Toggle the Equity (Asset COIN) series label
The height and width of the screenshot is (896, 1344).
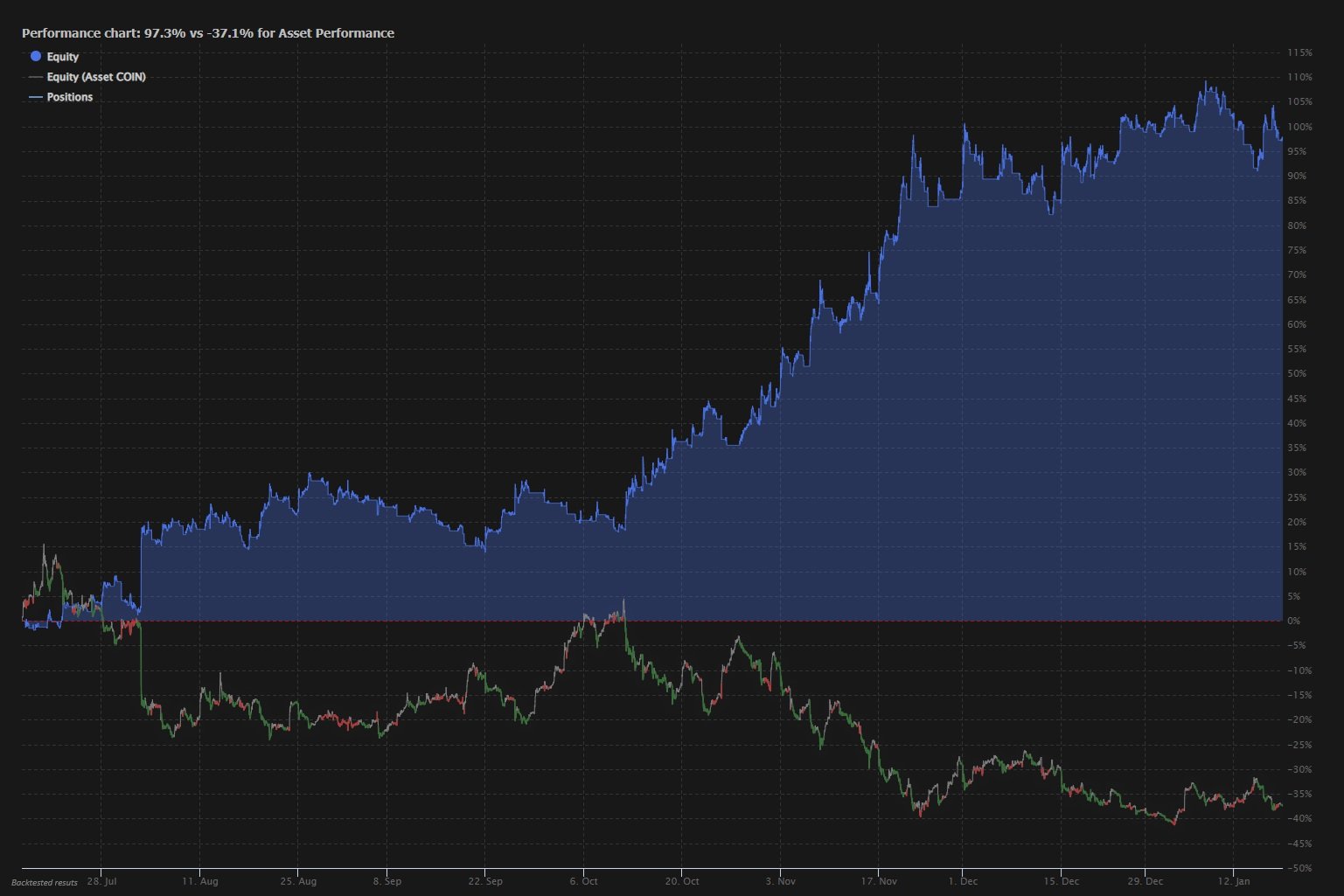96,77
